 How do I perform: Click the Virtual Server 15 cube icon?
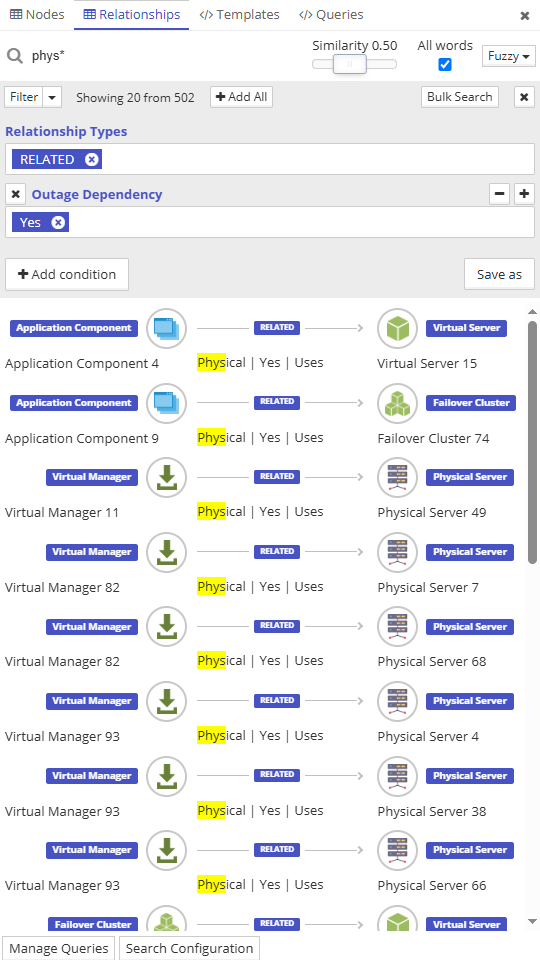pos(397,328)
